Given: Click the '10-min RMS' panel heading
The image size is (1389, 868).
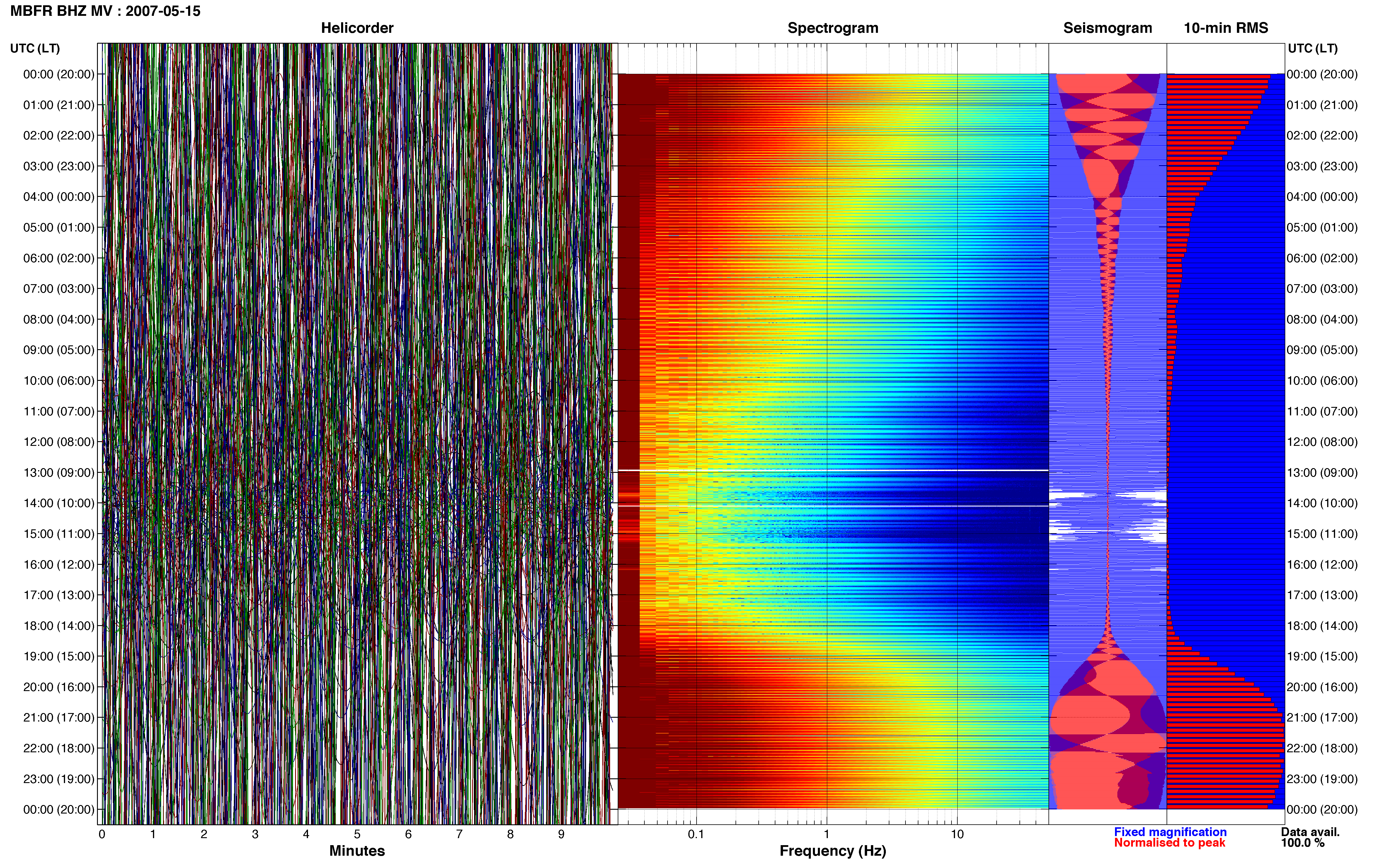Looking at the screenshot, I should click(x=1226, y=28).
